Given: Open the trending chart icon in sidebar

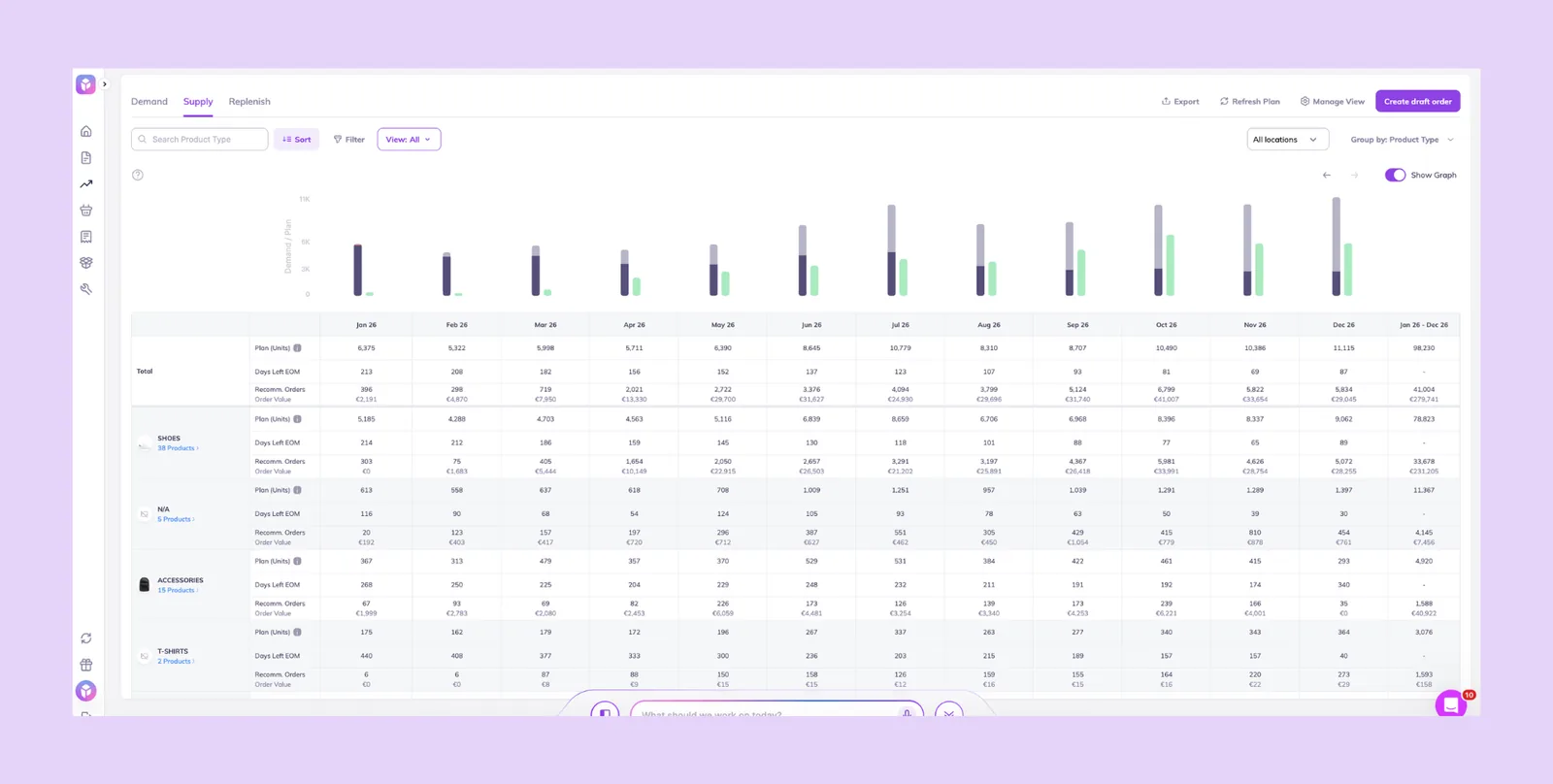Looking at the screenshot, I should [86, 183].
